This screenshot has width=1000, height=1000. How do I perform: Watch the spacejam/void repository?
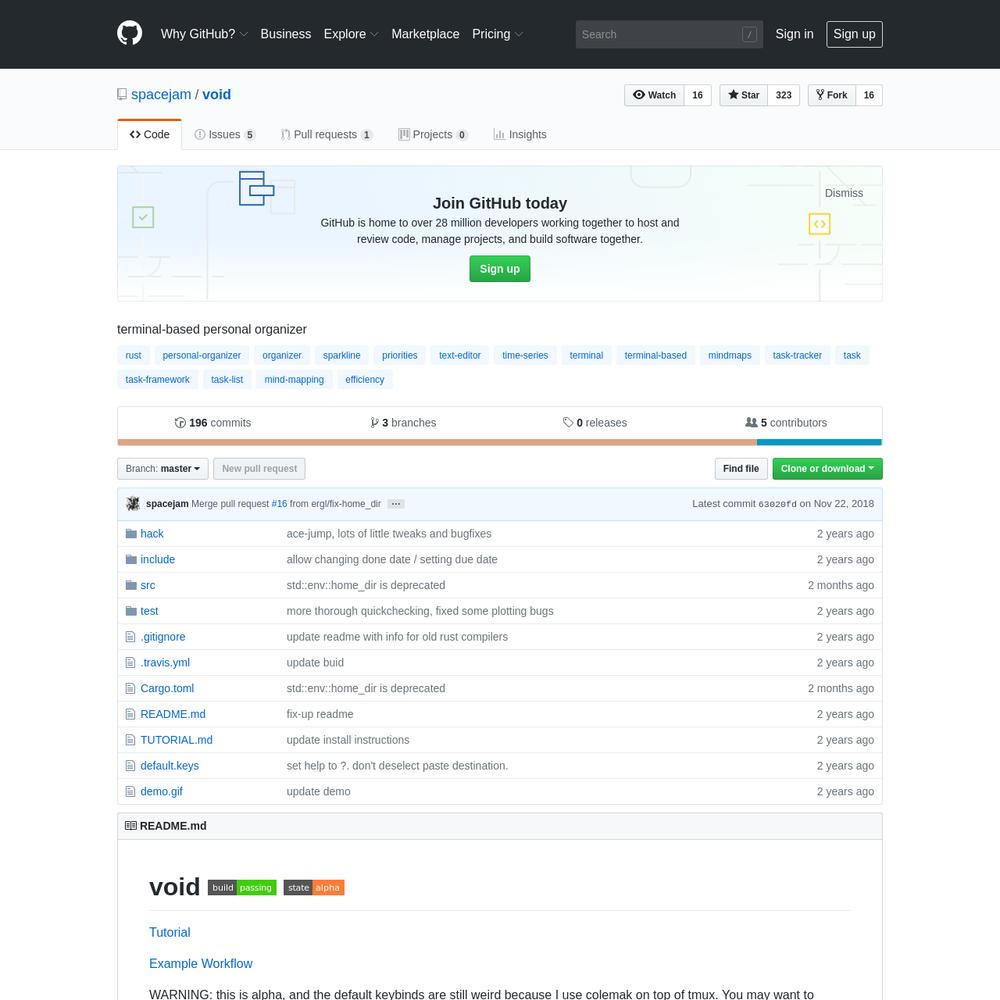click(654, 95)
